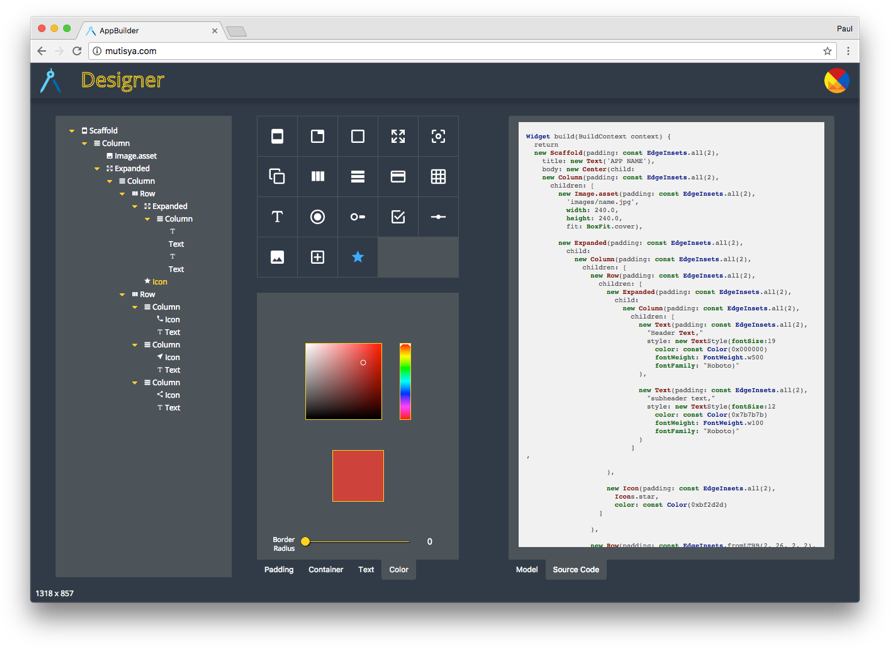This screenshot has width=890, height=649.
Task: Select the Expanded widget tool with arrows icon
Action: coord(398,136)
